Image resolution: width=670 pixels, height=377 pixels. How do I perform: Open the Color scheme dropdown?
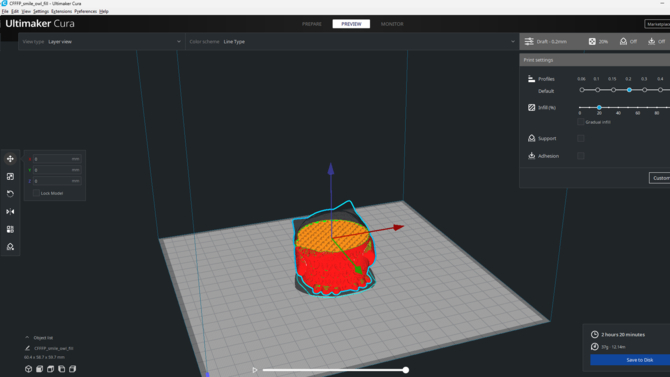352,41
